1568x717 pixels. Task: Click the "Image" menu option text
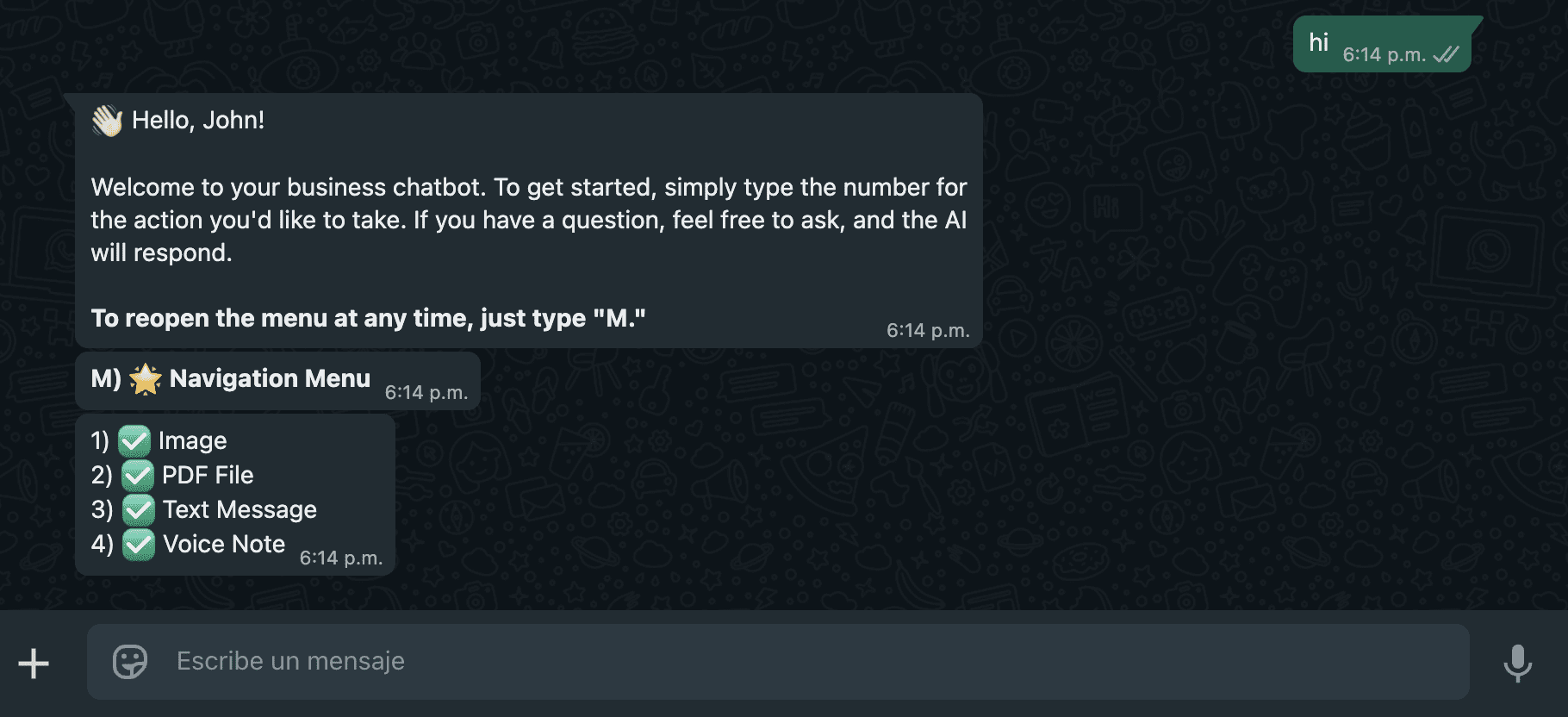193,441
